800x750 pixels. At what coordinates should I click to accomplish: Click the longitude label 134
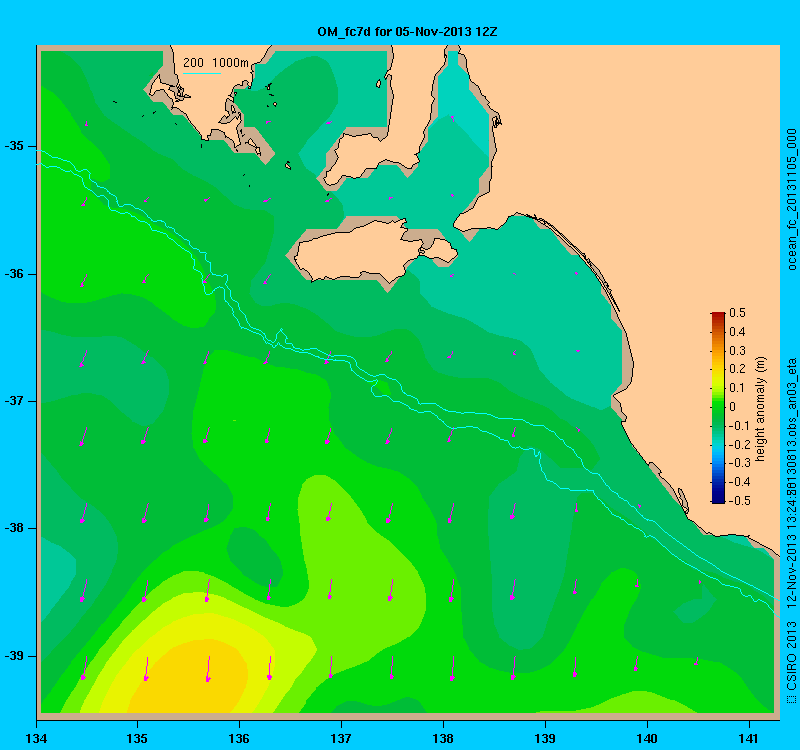pos(37,738)
